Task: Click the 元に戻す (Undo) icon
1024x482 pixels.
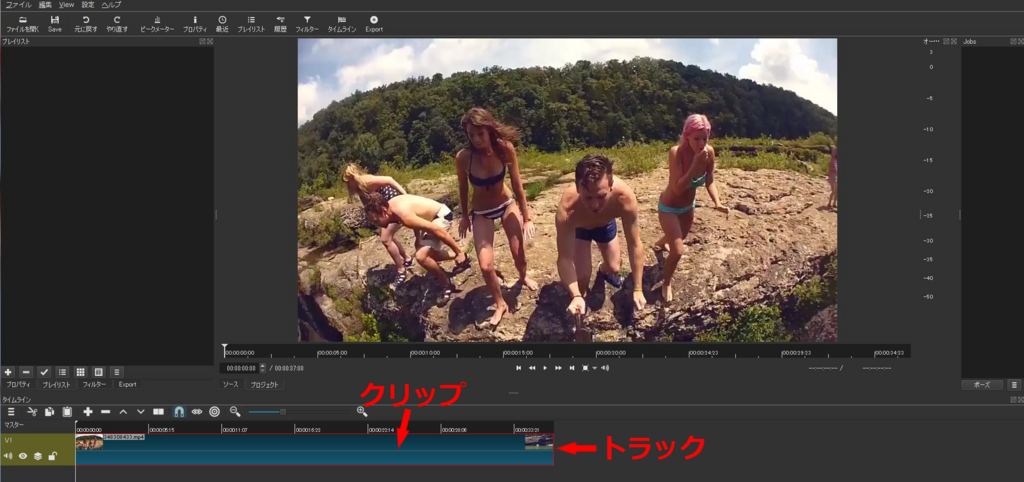Action: coord(86,24)
